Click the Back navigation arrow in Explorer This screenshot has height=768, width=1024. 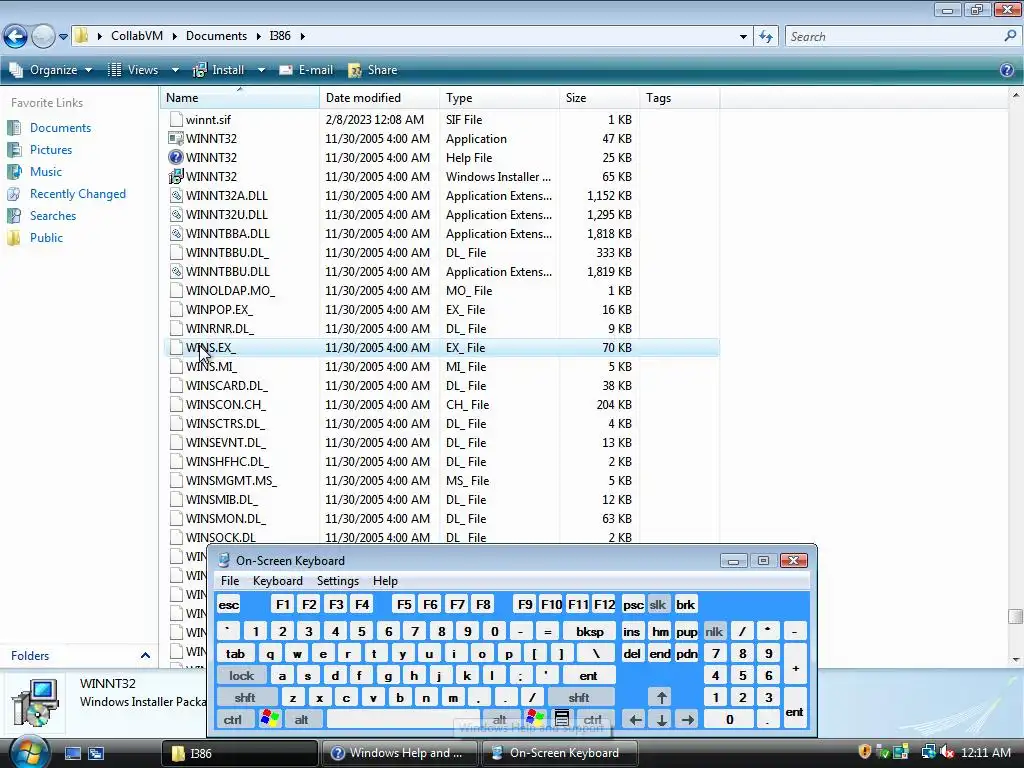pos(16,36)
